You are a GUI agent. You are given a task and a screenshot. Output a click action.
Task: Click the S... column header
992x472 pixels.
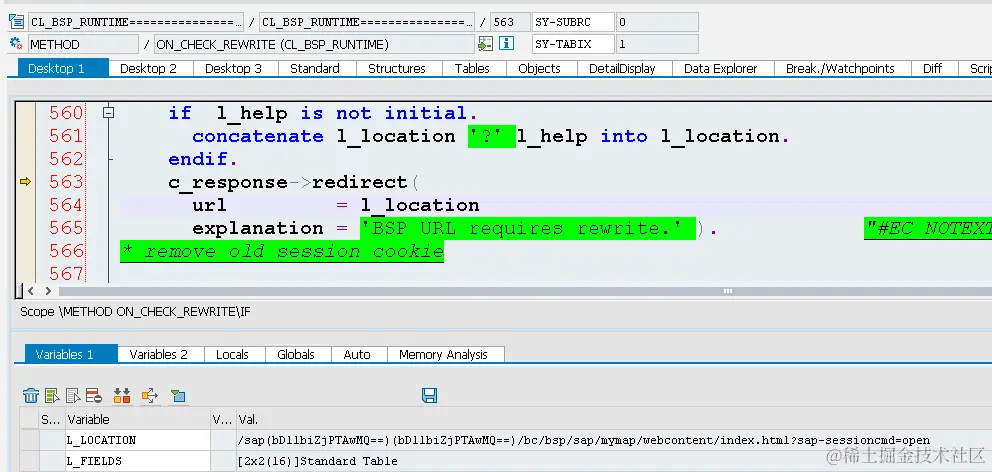pos(51,419)
